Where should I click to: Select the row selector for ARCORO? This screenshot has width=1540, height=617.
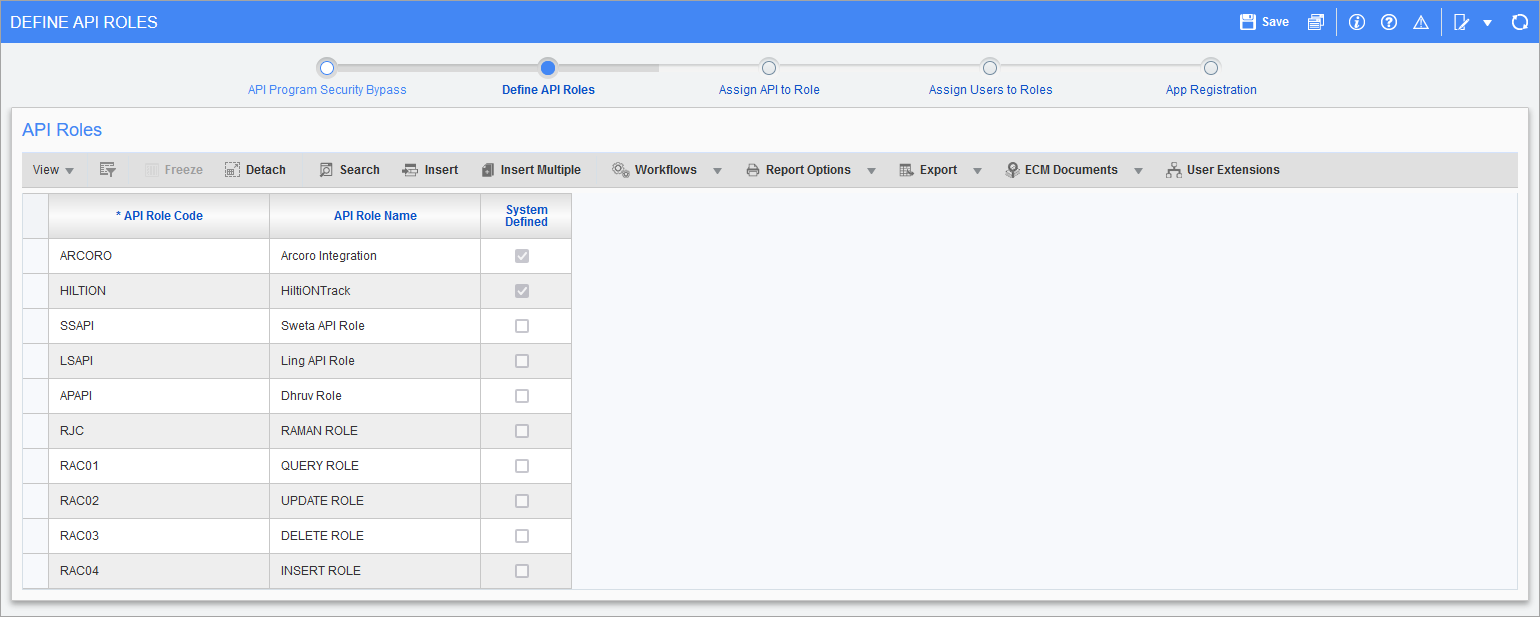pos(36,256)
